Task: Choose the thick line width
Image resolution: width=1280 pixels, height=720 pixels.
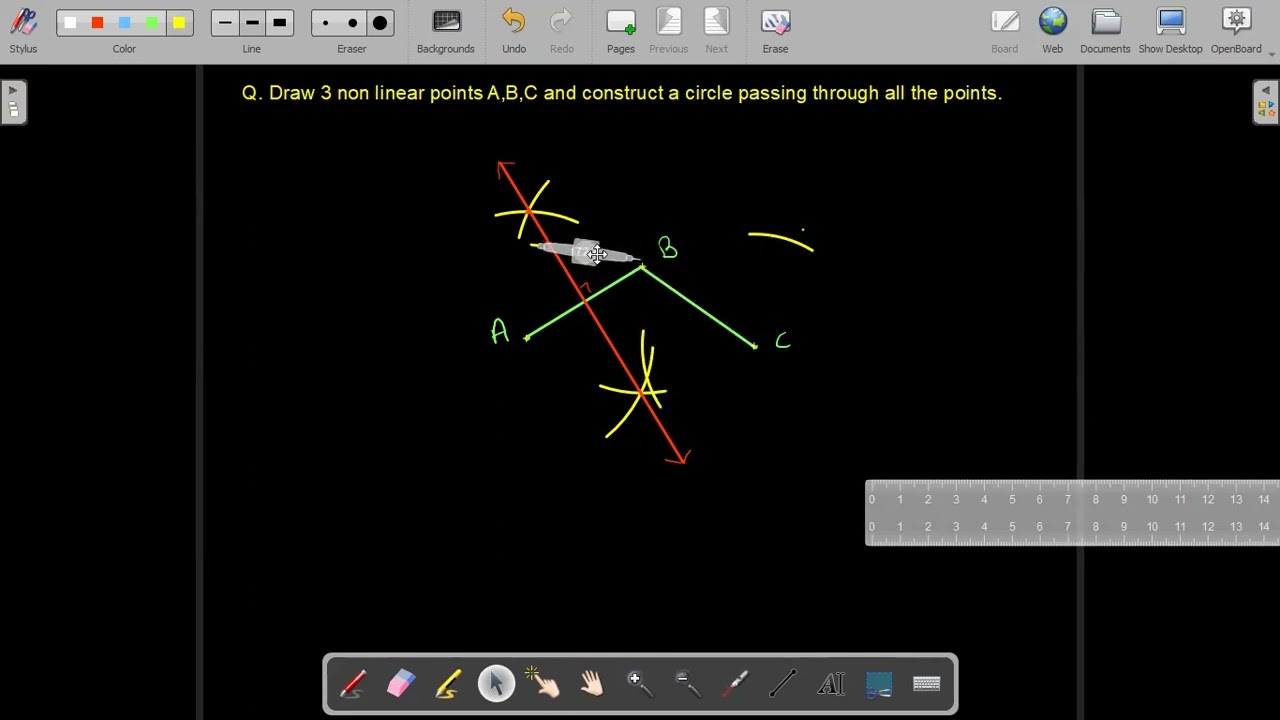Action: point(279,23)
